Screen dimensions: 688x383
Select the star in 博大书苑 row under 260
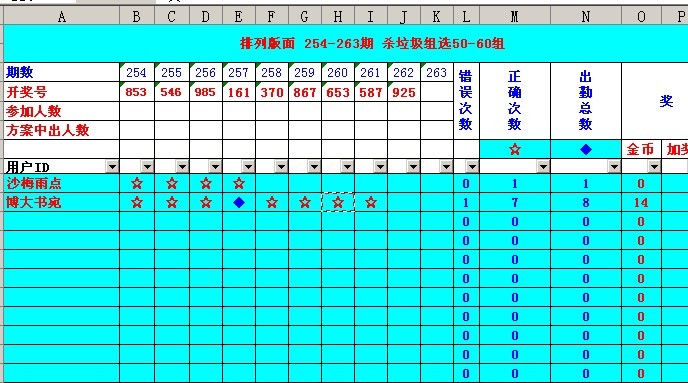pyautogui.click(x=338, y=202)
